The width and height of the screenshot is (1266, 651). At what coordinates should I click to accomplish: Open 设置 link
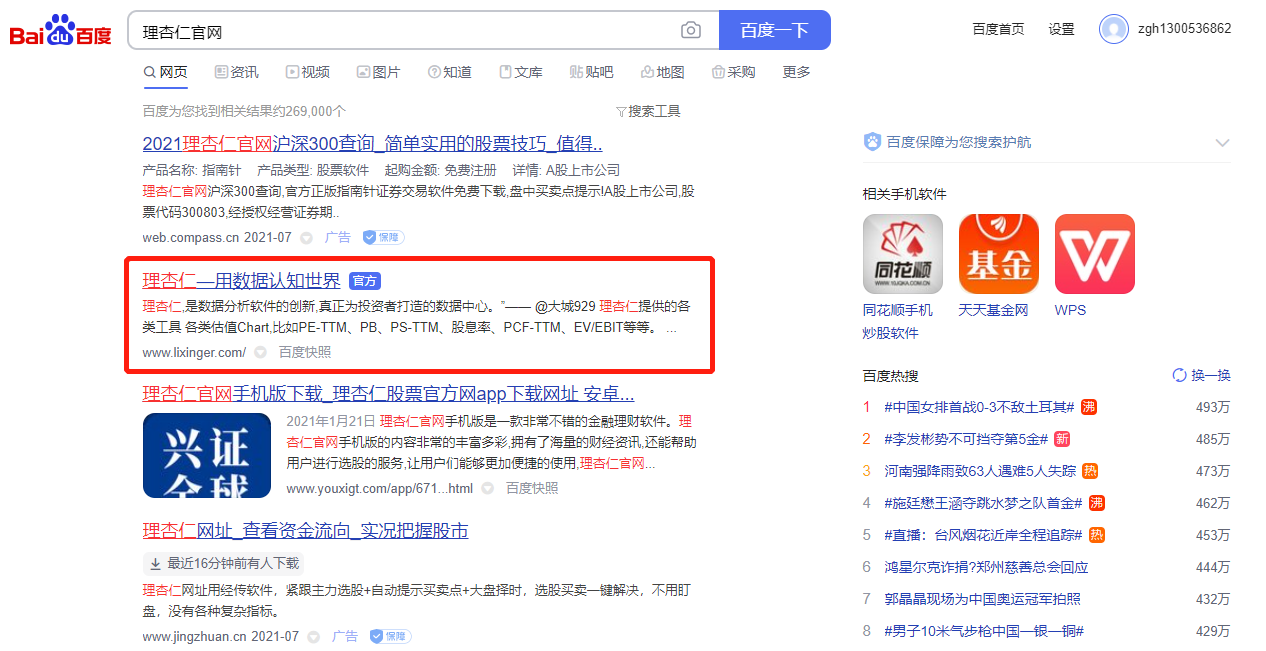pos(1061,29)
